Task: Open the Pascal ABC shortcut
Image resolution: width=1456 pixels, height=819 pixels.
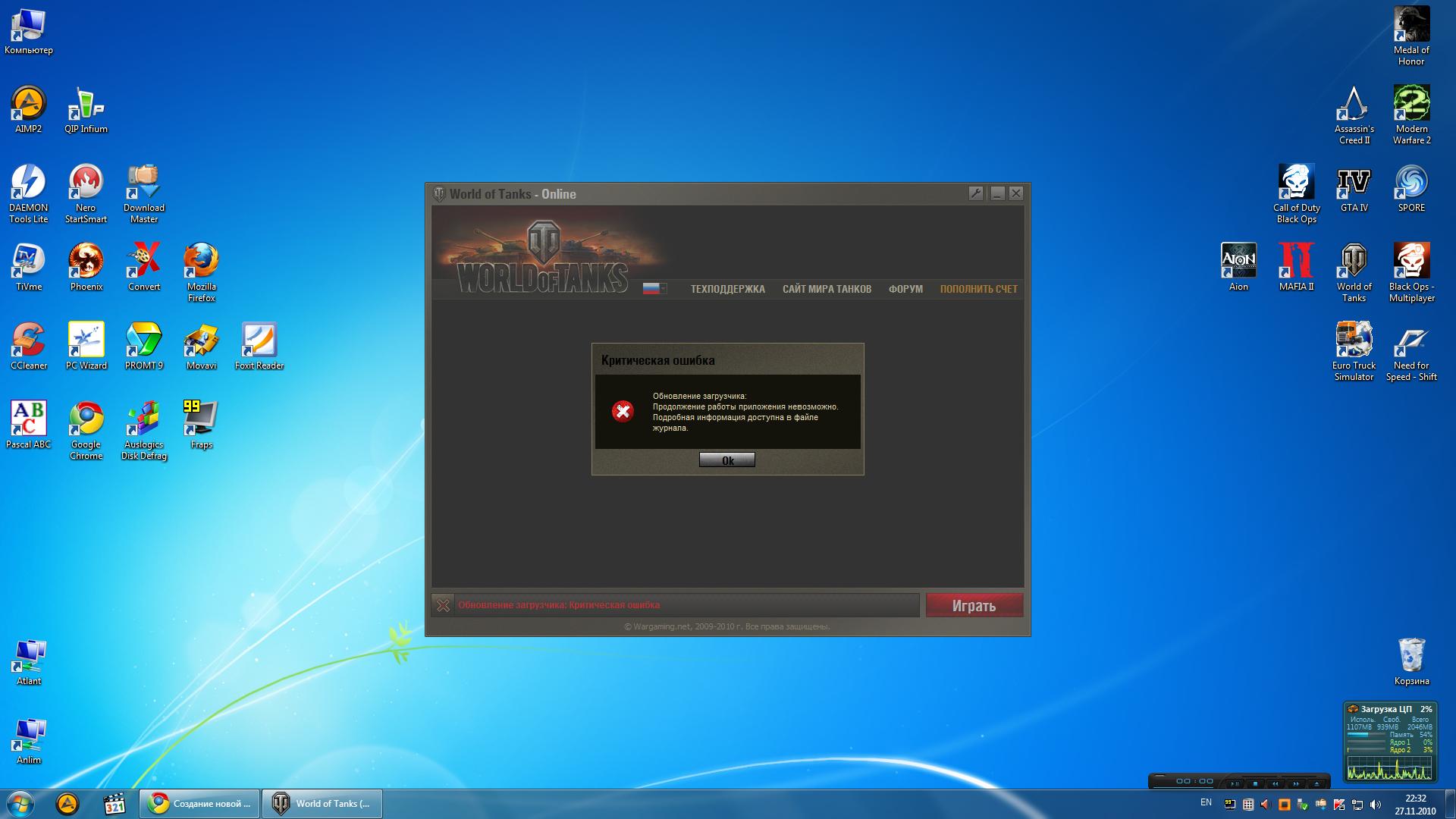Action: click(x=29, y=425)
